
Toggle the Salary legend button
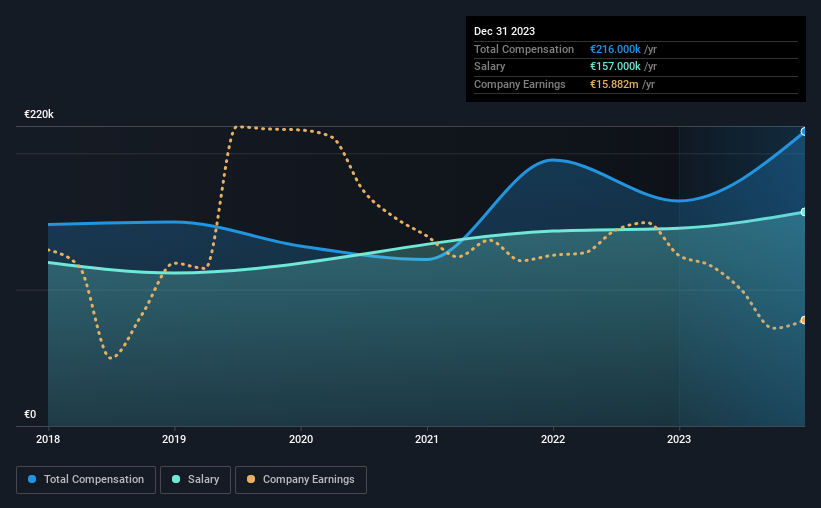point(195,480)
